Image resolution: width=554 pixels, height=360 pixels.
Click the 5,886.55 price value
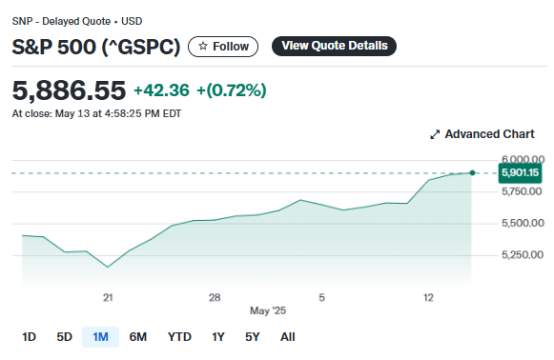point(69,90)
